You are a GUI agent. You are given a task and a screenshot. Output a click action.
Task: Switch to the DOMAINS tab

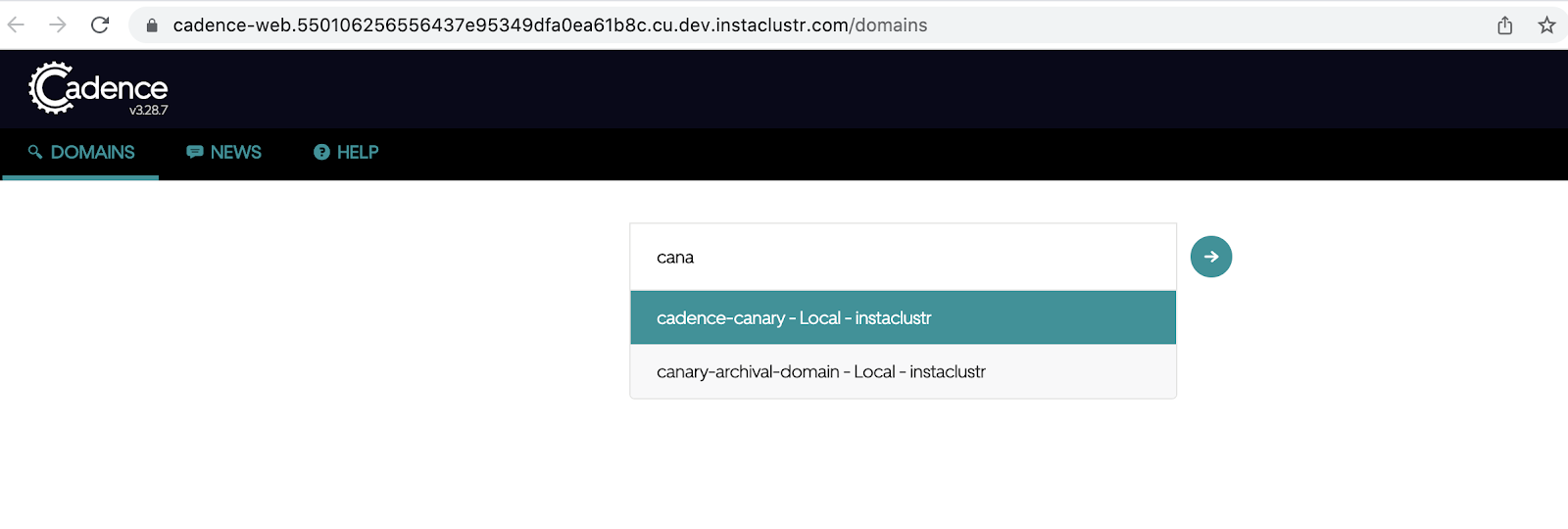pos(92,152)
